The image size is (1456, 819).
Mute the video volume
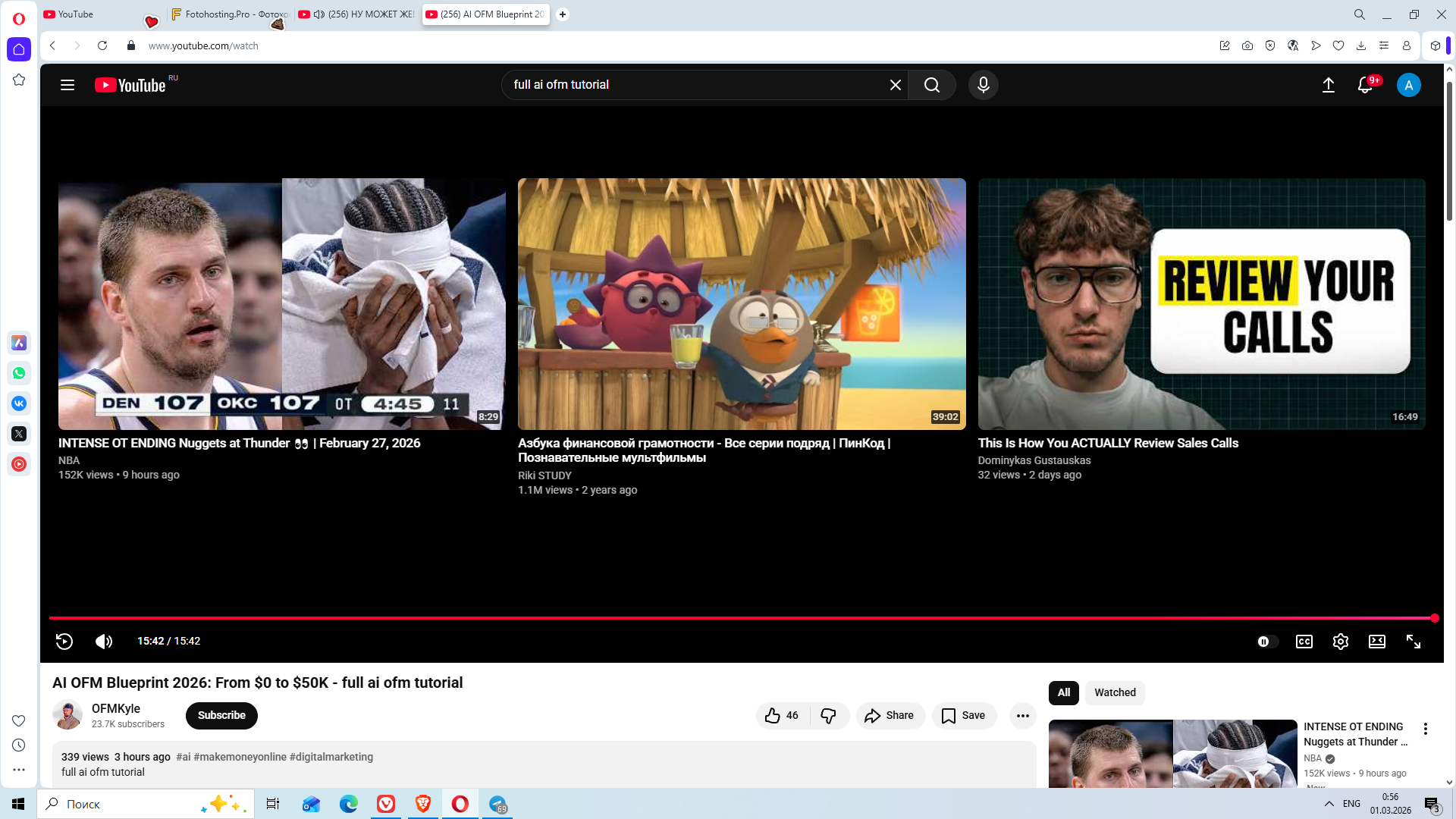point(104,642)
